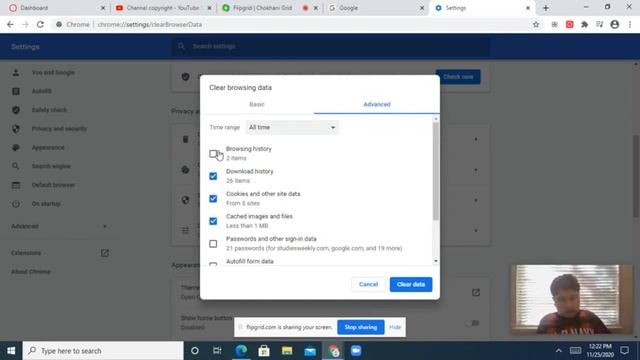Open action center notification icon
This screenshot has width=640, height=360.
(624, 351)
